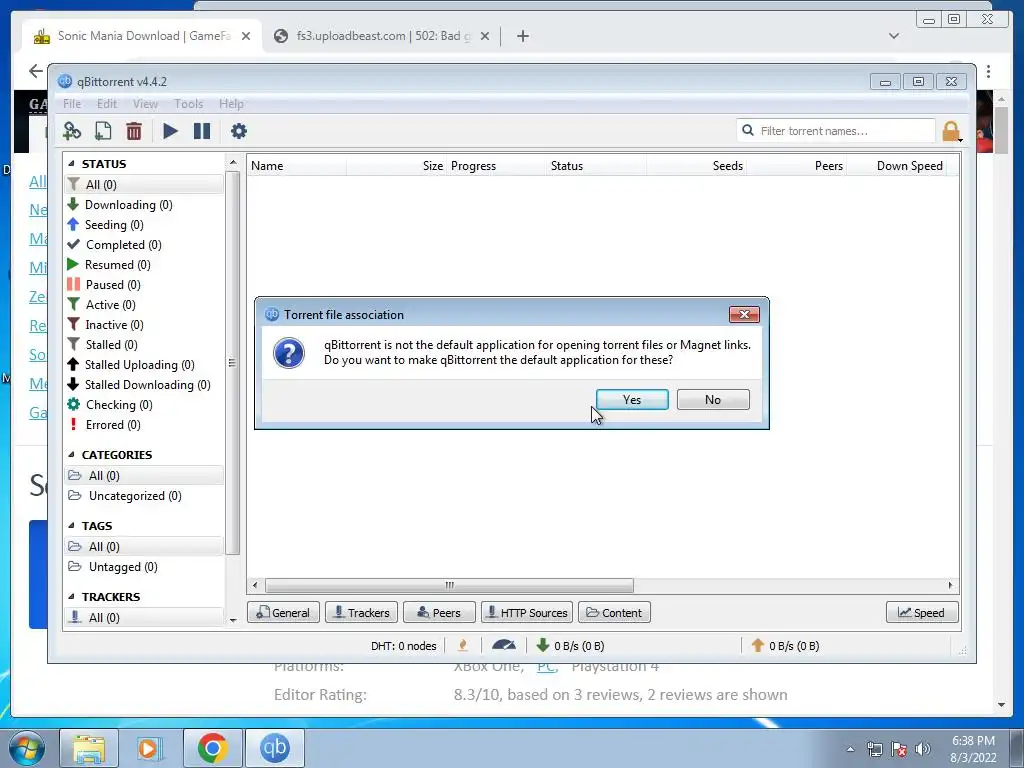This screenshot has width=1024, height=768.
Task: Switch to the HTTP Sources tab
Action: pos(527,613)
